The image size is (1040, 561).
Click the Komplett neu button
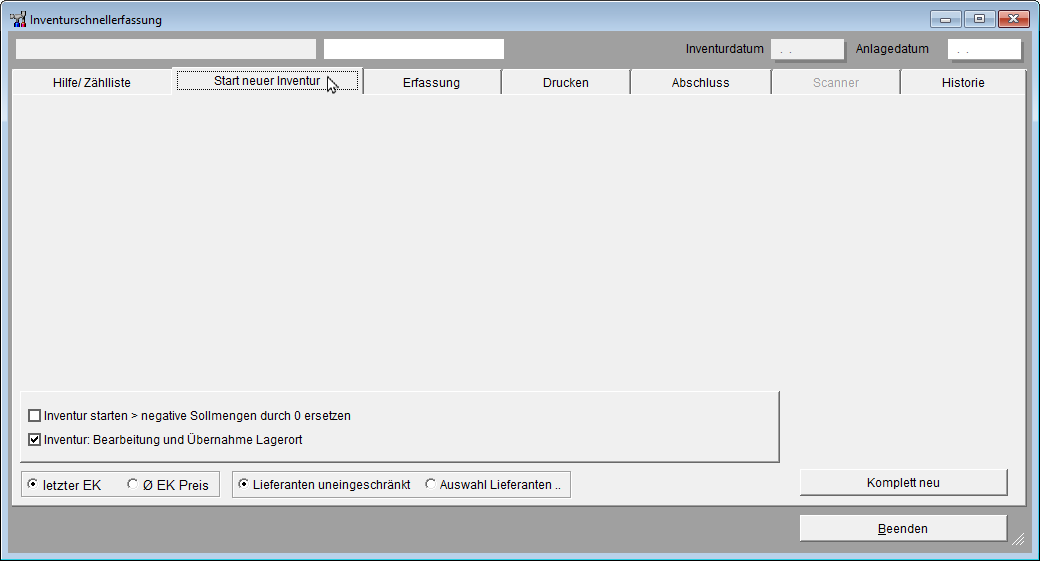click(x=903, y=483)
